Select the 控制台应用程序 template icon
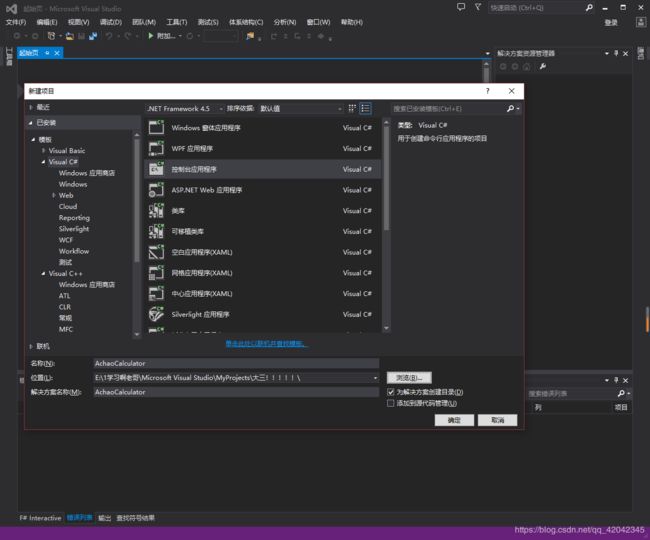This screenshot has height=540, width=650. point(156,169)
